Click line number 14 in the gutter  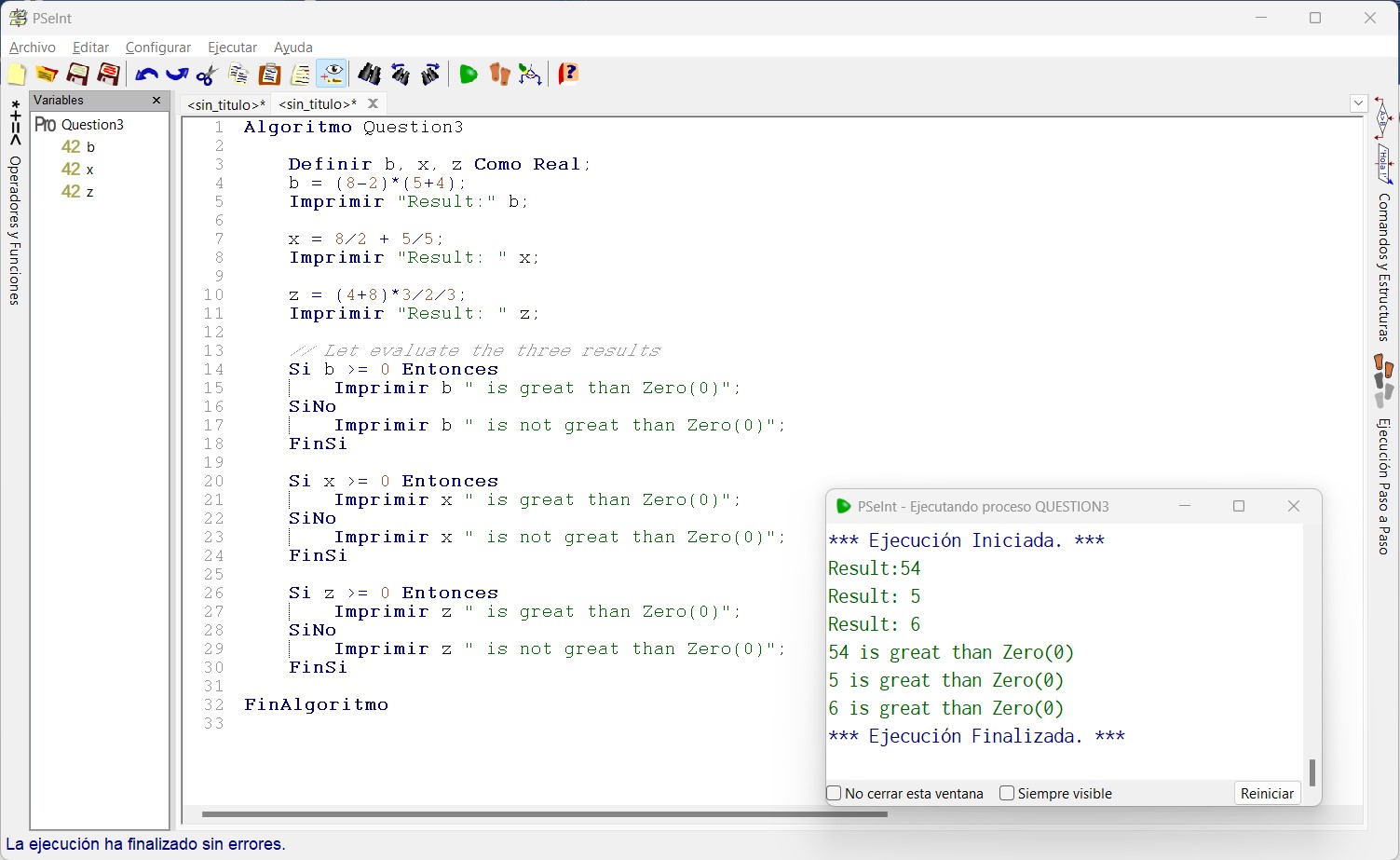pos(213,370)
